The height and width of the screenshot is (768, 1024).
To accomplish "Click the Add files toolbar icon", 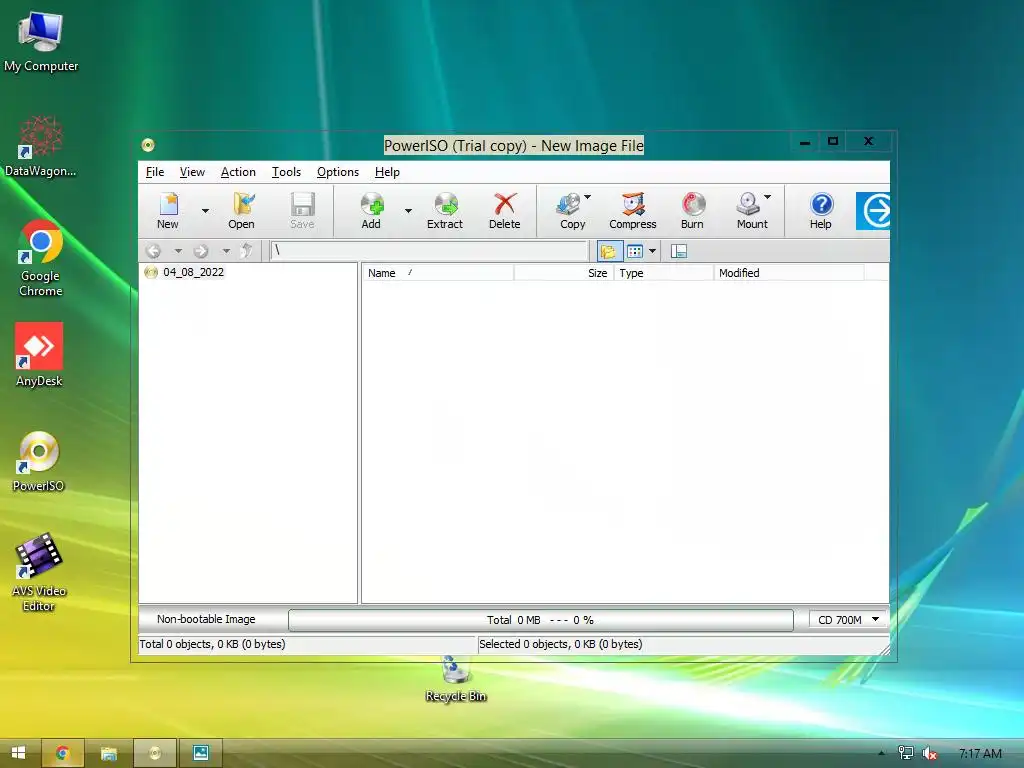I will coord(371,210).
